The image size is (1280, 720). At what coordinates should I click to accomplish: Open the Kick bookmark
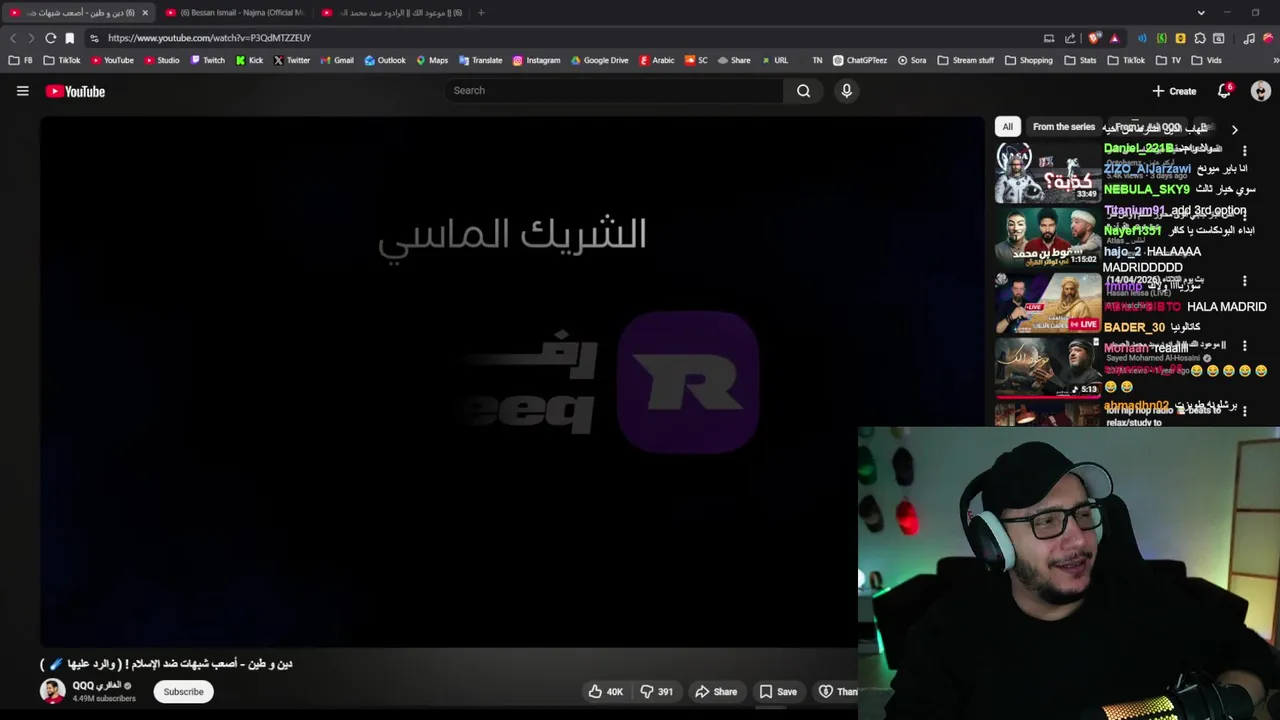tap(250, 60)
